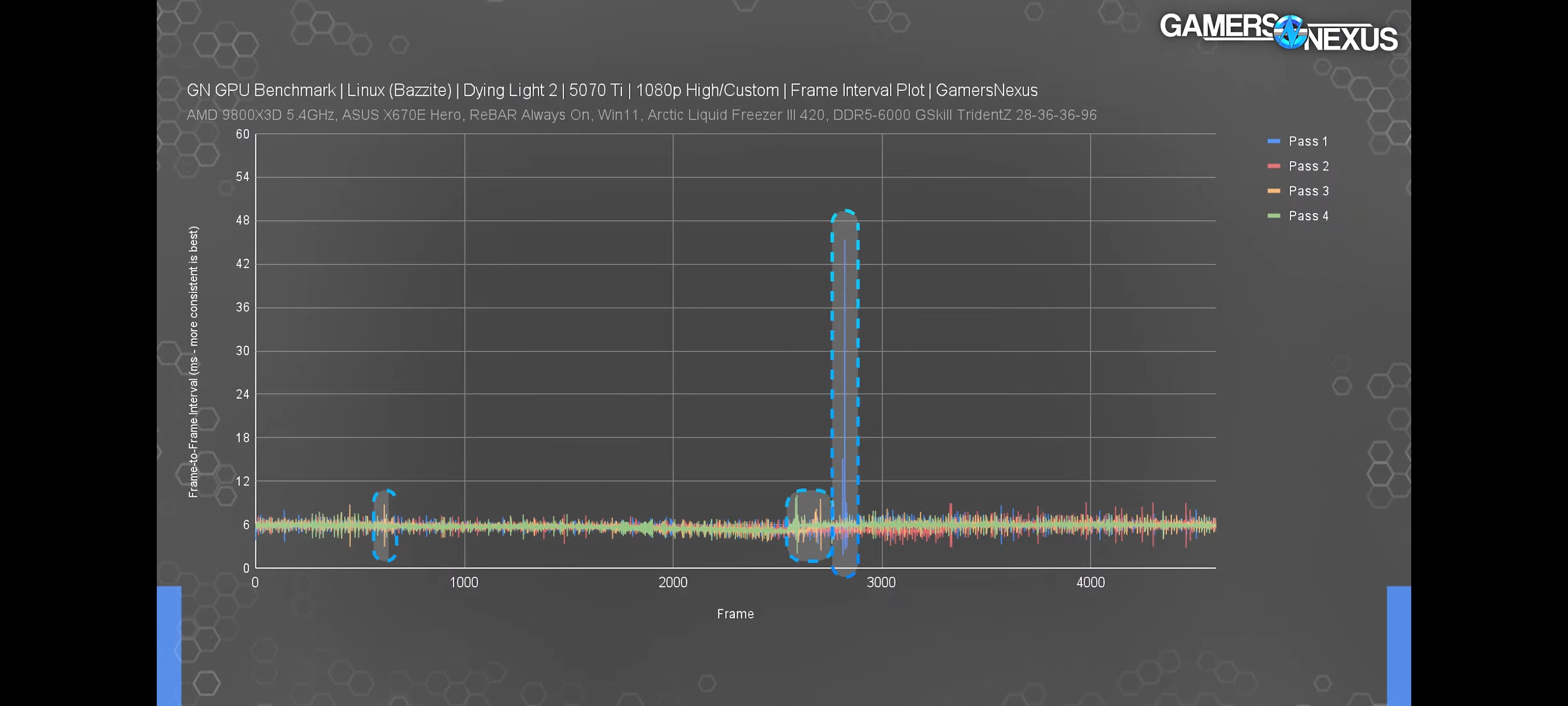
Task: Click the dashed highlight box near frame 2650
Action: tap(809, 525)
